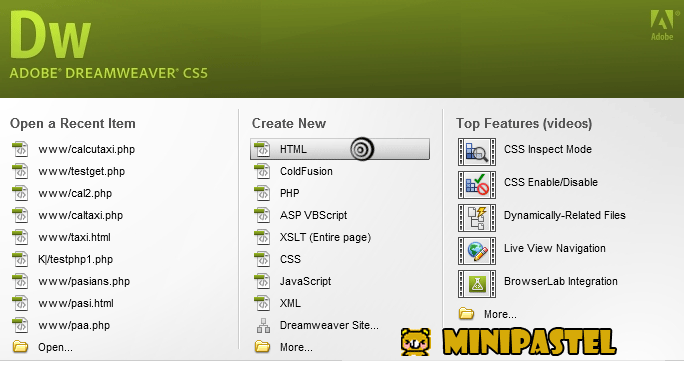Open recent file www/cal2.php

(x=75, y=193)
